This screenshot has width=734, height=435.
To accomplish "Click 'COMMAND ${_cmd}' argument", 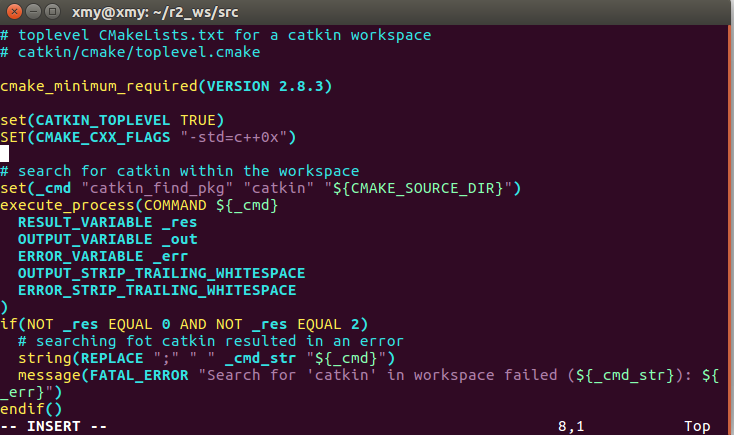I will point(211,205).
